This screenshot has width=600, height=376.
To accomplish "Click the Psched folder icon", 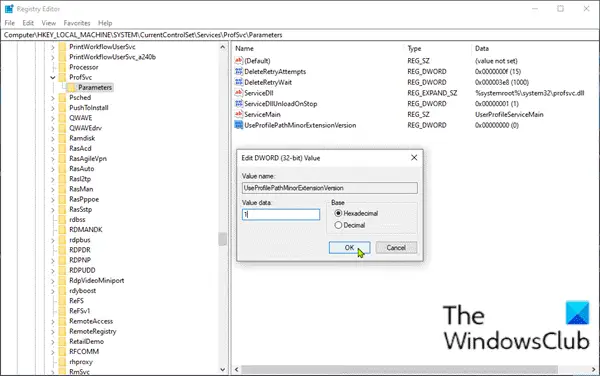I will (62, 98).
